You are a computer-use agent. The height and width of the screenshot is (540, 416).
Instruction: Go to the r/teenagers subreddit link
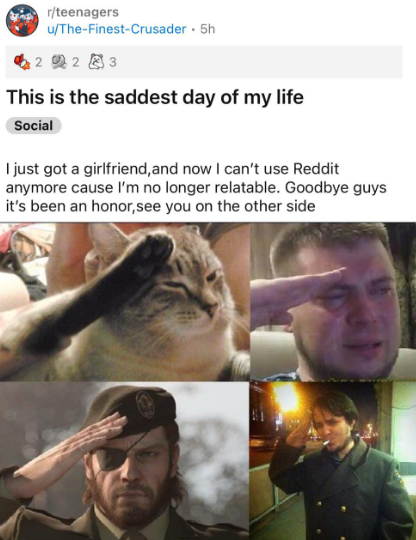click(83, 12)
